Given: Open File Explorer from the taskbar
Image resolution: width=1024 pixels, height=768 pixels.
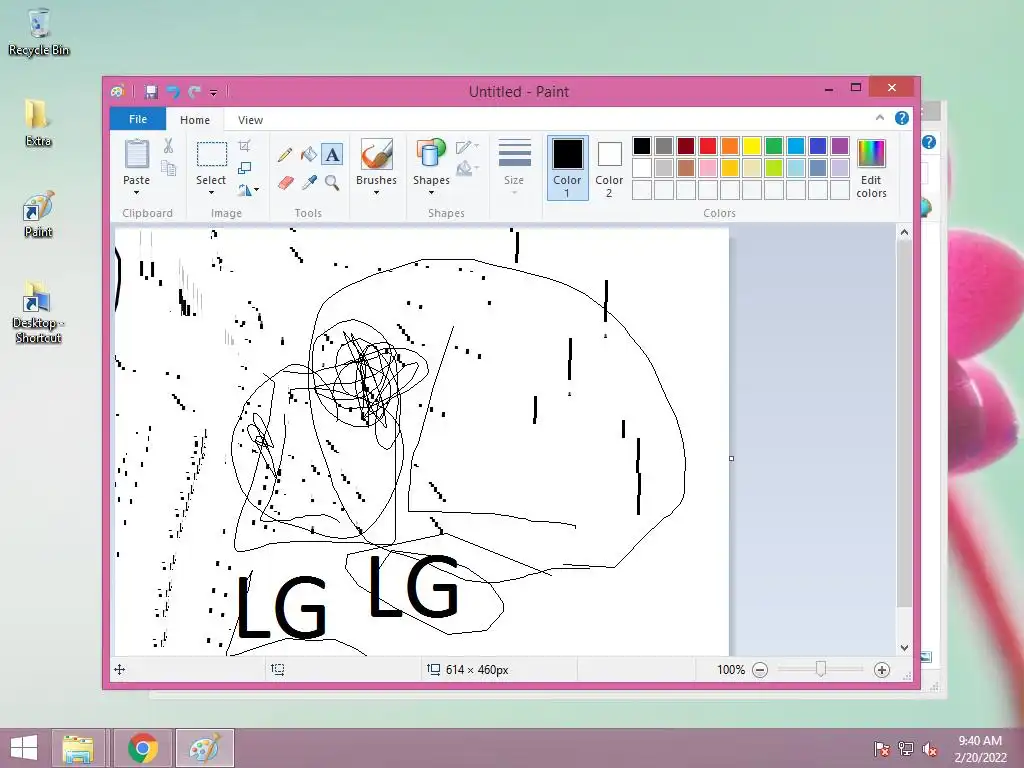Looking at the screenshot, I should point(78,748).
